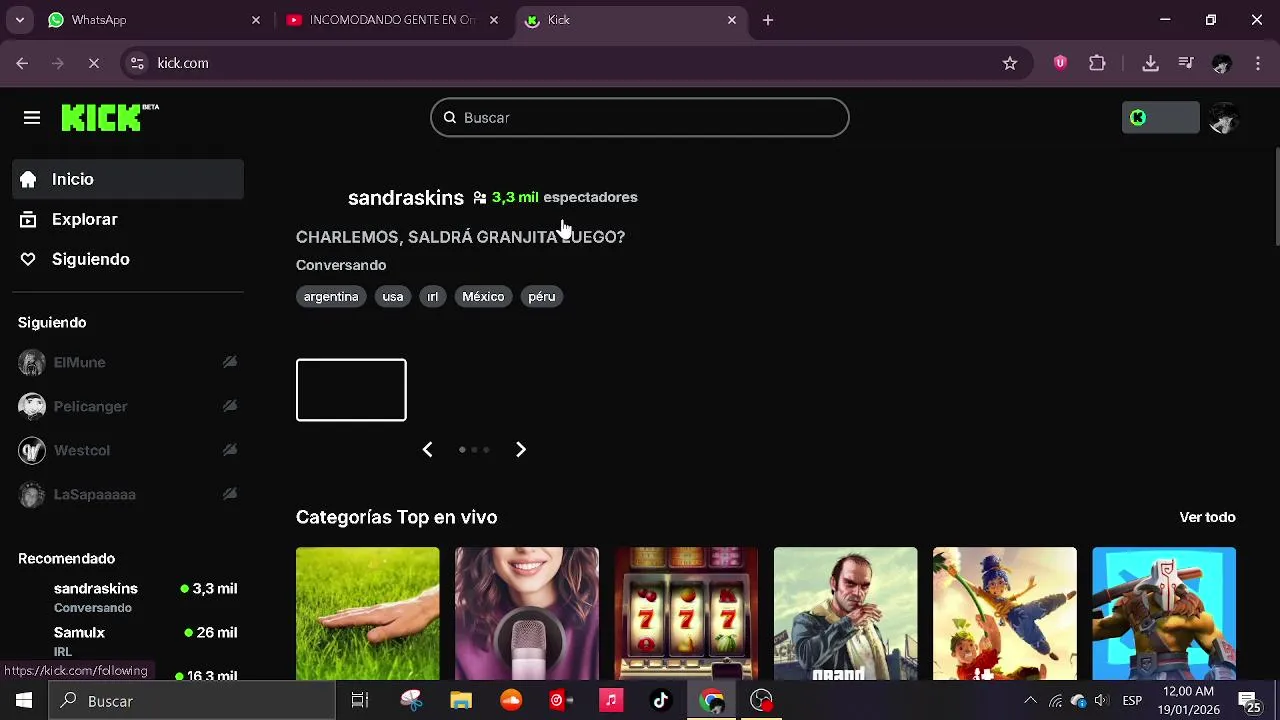Open Task View on taskbar
Viewport: 1280px width, 720px height.
pos(360,701)
